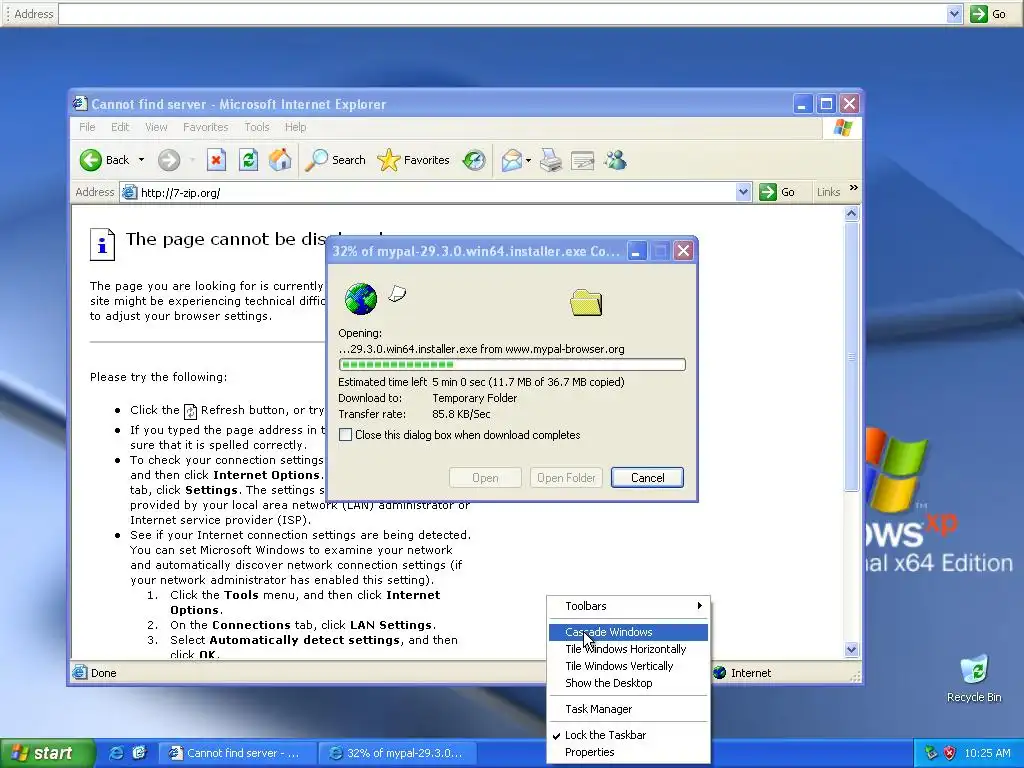Go to the Home page icon

point(280,160)
